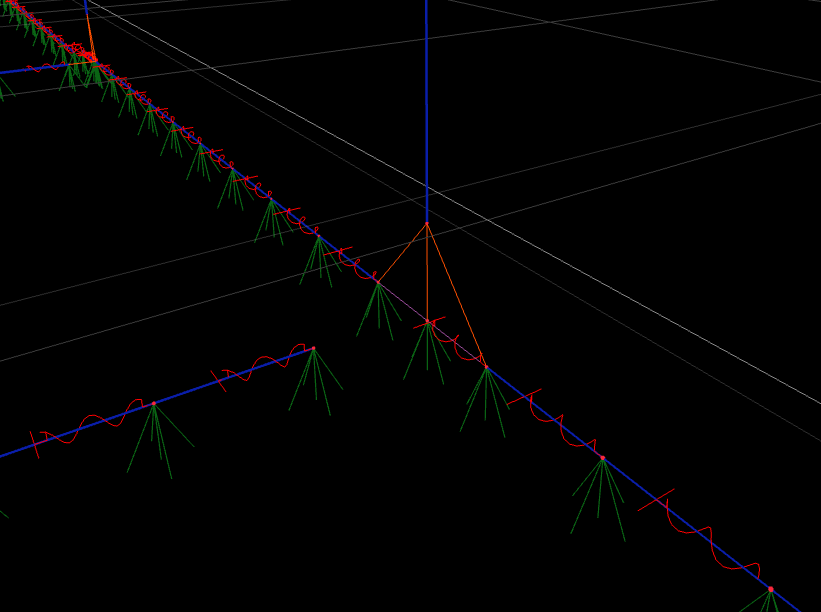Click the node at the left orange line's base

click(x=378, y=283)
